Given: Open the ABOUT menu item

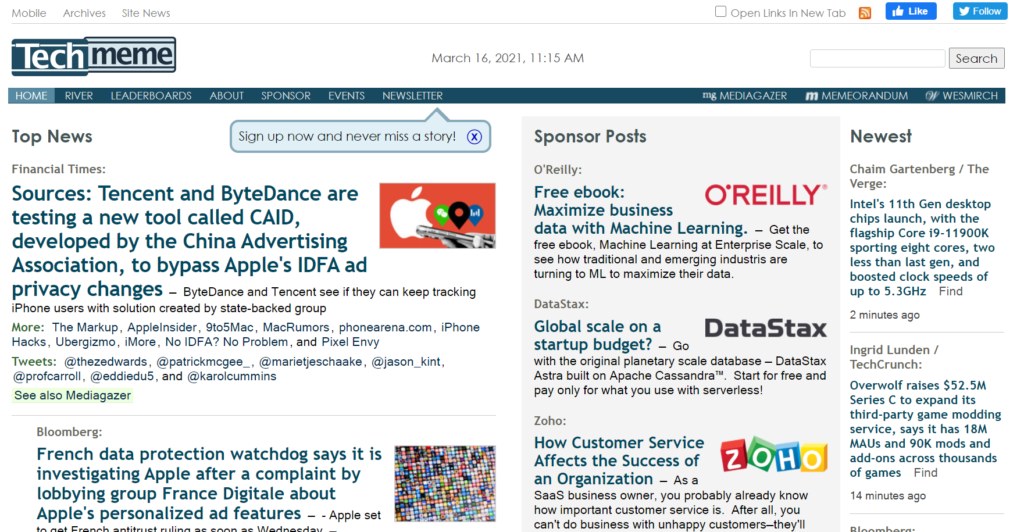Looking at the screenshot, I should tap(227, 96).
